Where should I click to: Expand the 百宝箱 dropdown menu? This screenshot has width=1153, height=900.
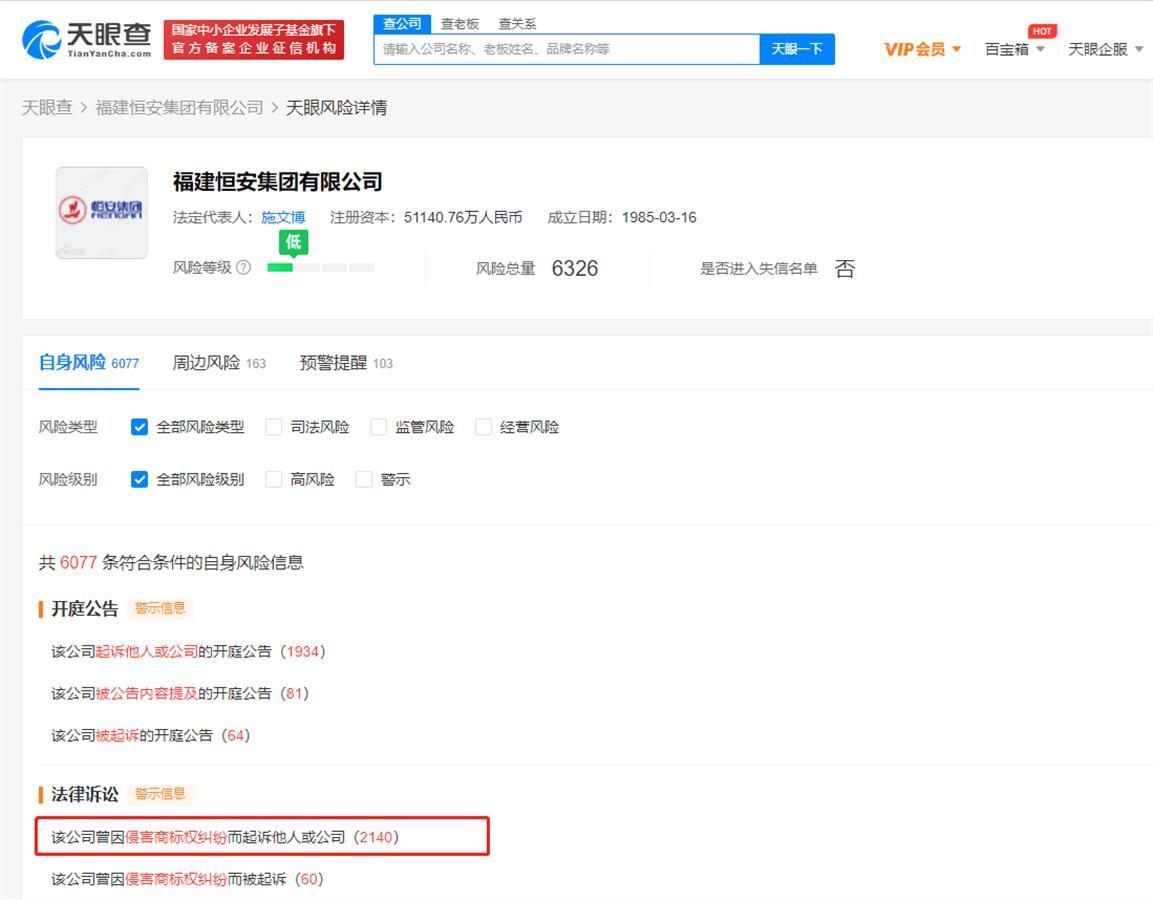1014,49
